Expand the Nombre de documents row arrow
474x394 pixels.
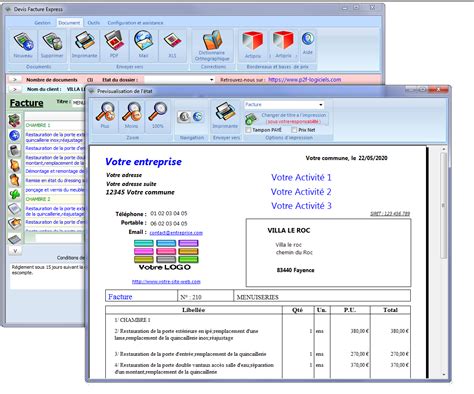[15, 80]
